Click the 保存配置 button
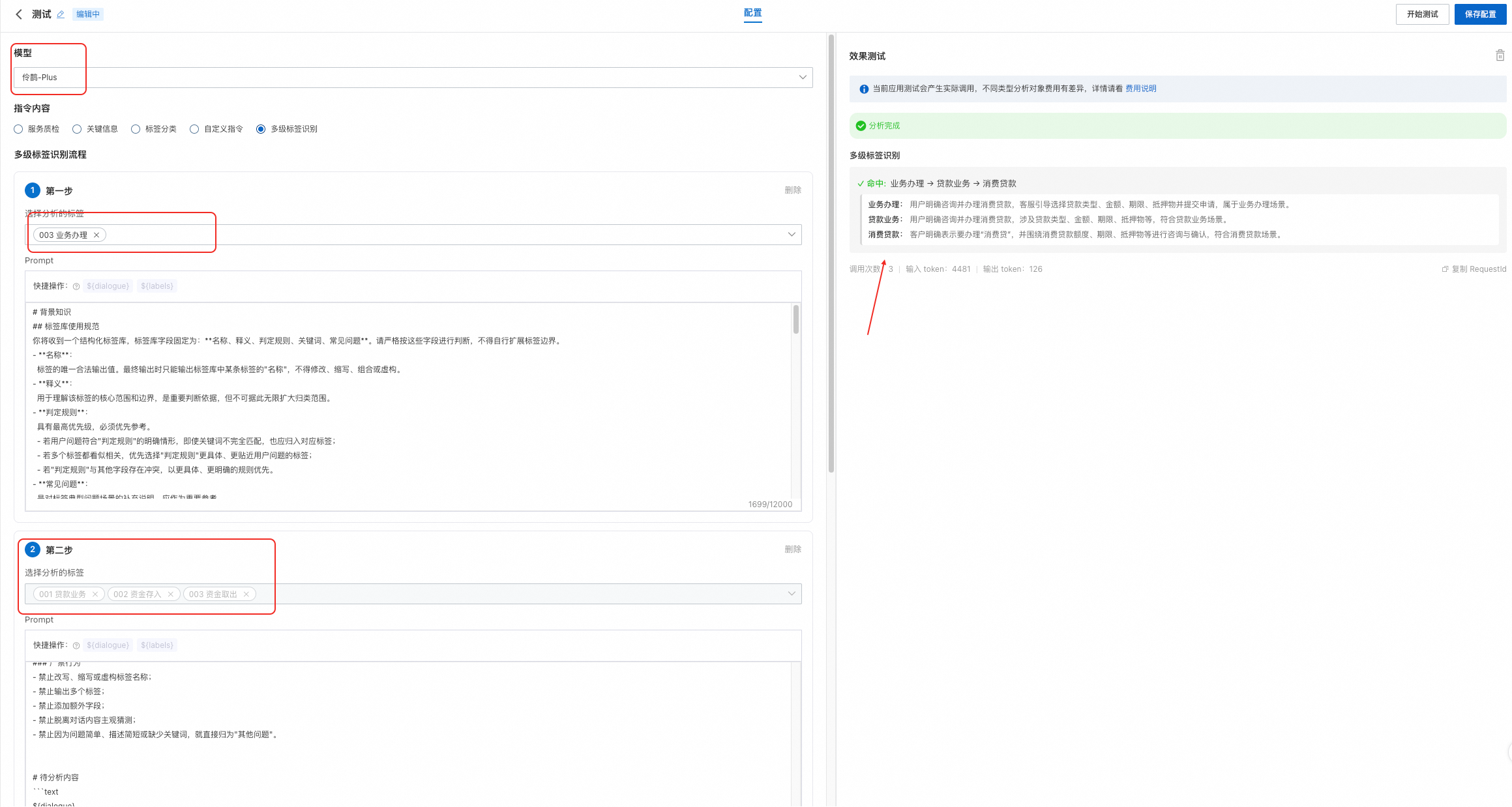1512x807 pixels. tap(1480, 14)
